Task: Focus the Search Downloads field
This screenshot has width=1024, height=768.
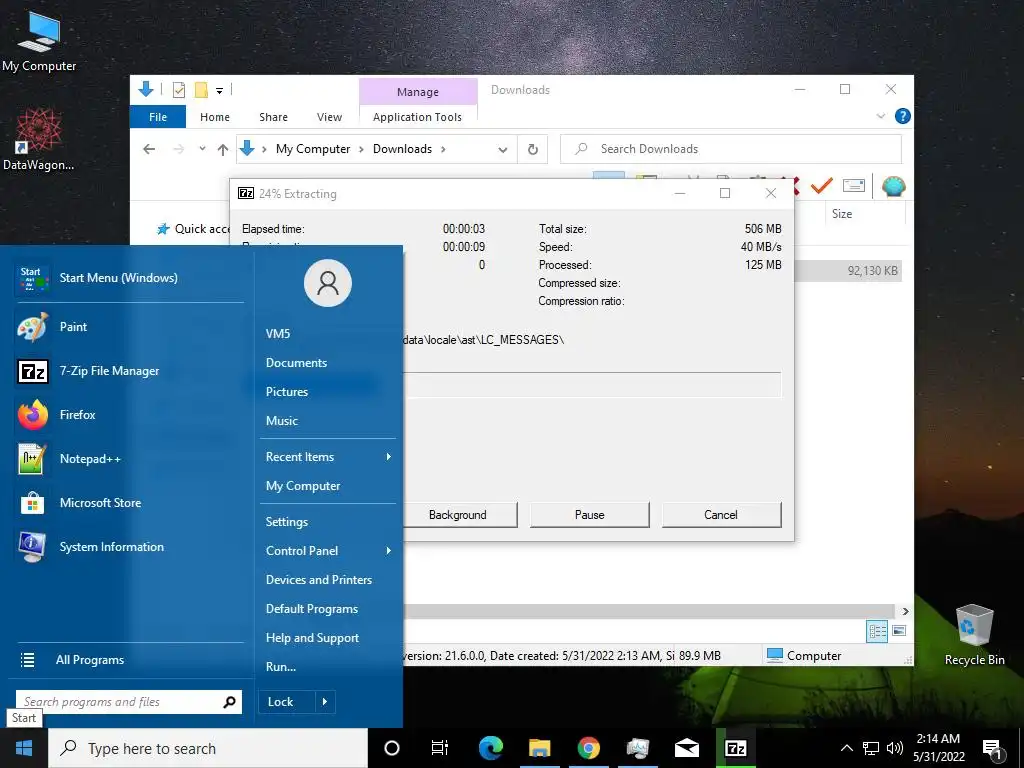Action: 731,149
